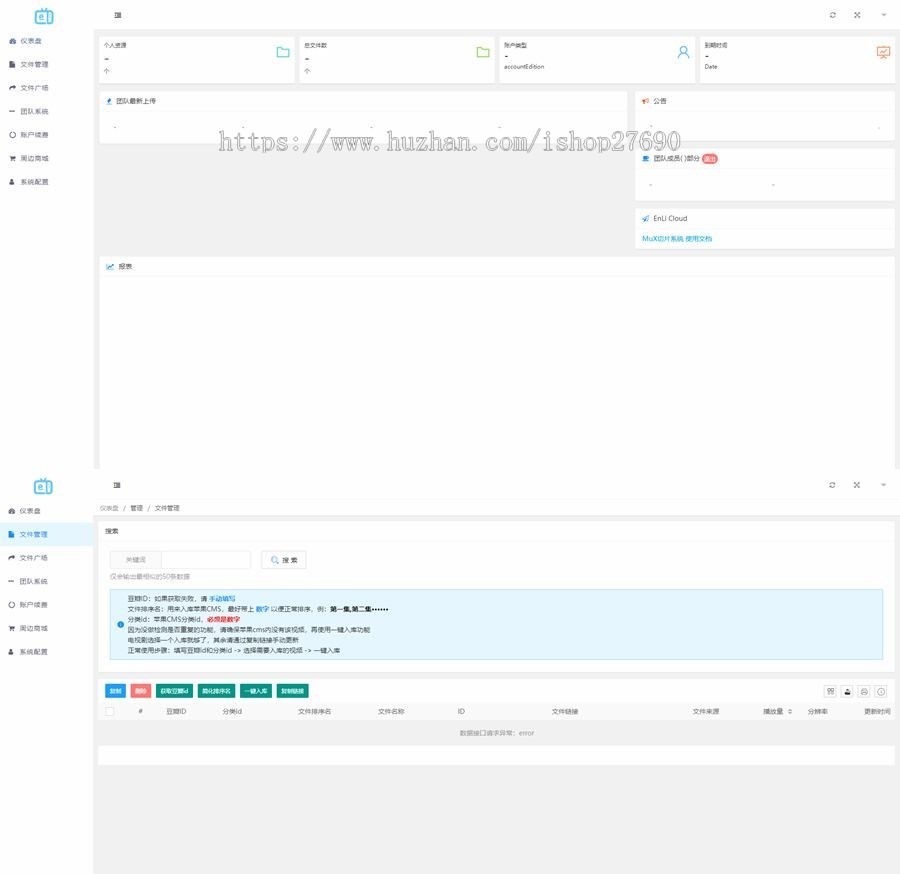Open user dropdown arrow in file management screen header

(x=883, y=485)
